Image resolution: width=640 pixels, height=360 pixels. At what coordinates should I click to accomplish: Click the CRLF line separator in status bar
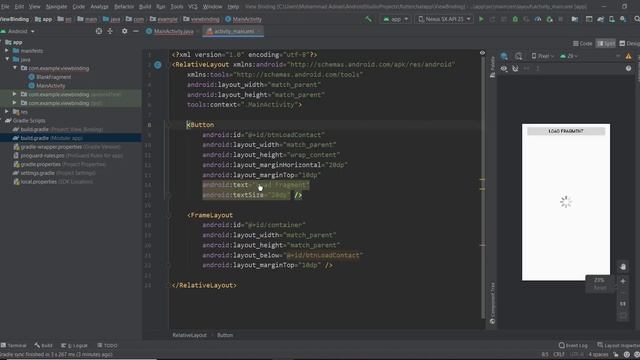coord(559,354)
